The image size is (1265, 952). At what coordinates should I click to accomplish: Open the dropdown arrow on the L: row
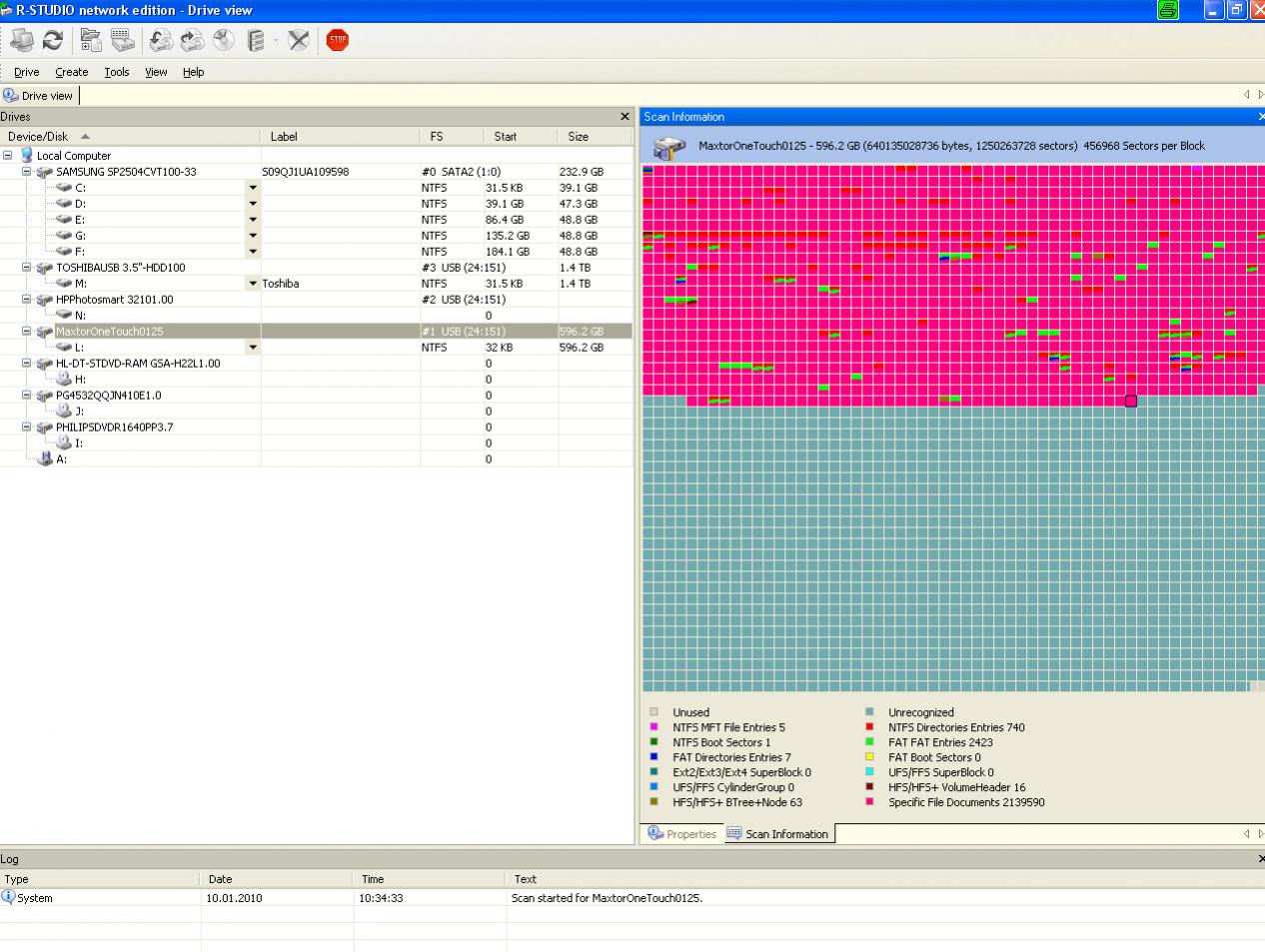(x=253, y=348)
